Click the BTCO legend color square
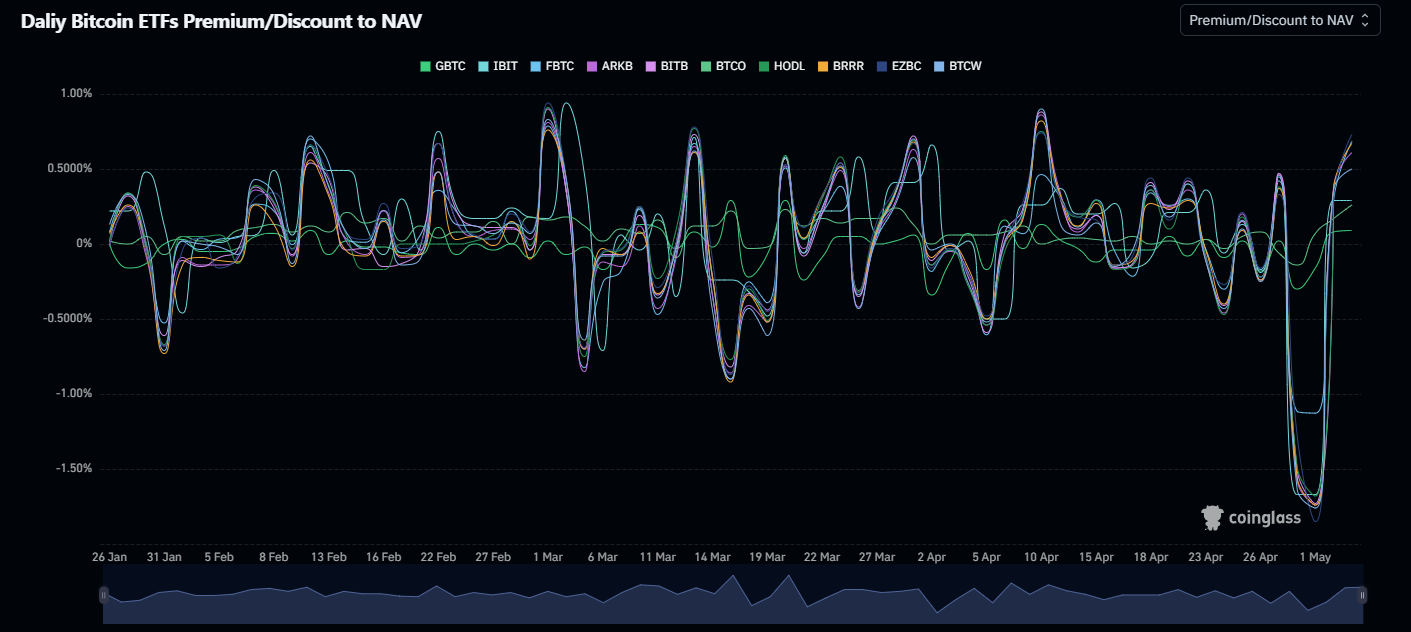 pos(705,65)
